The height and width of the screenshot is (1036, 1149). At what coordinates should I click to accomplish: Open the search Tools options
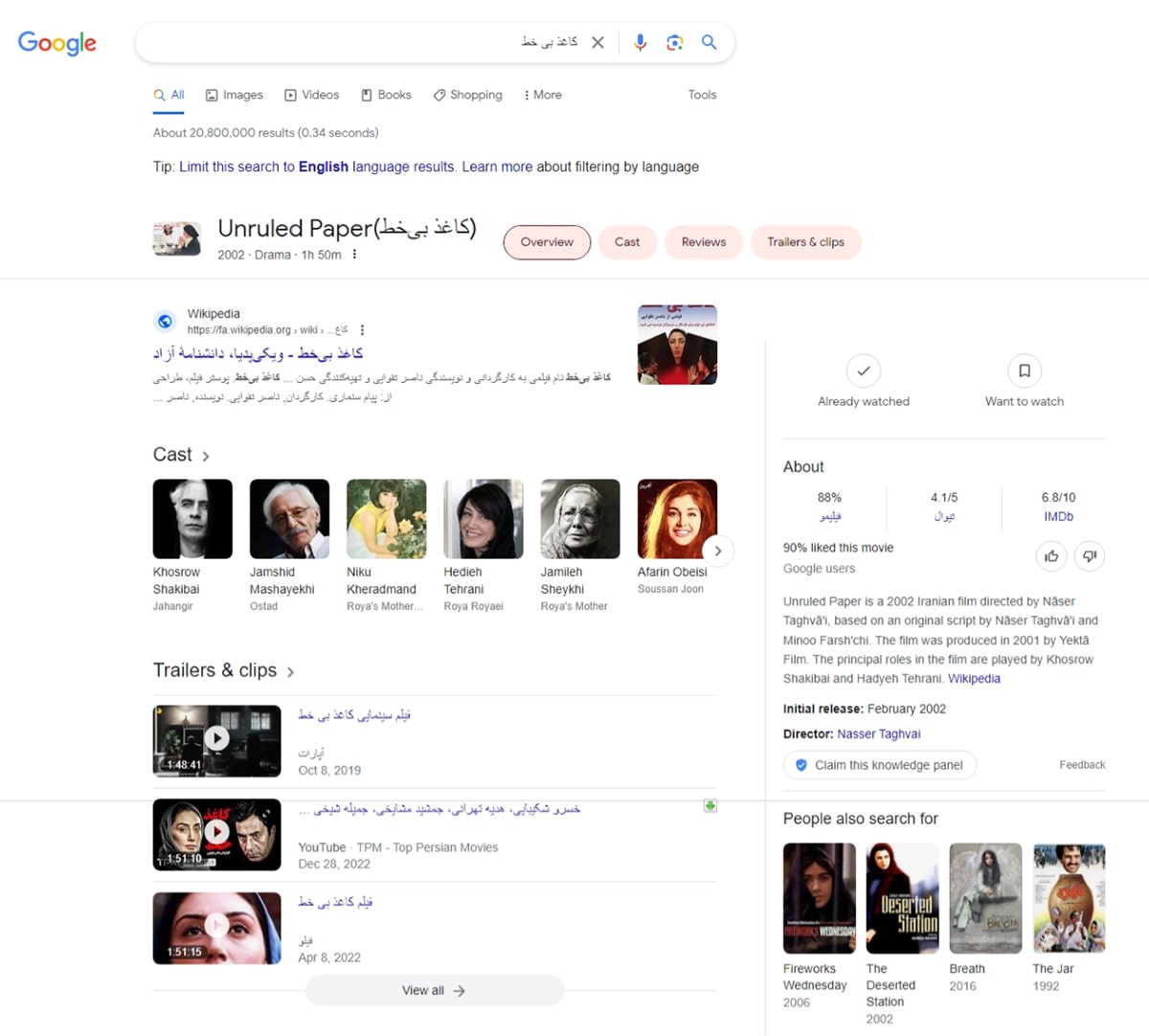702,95
